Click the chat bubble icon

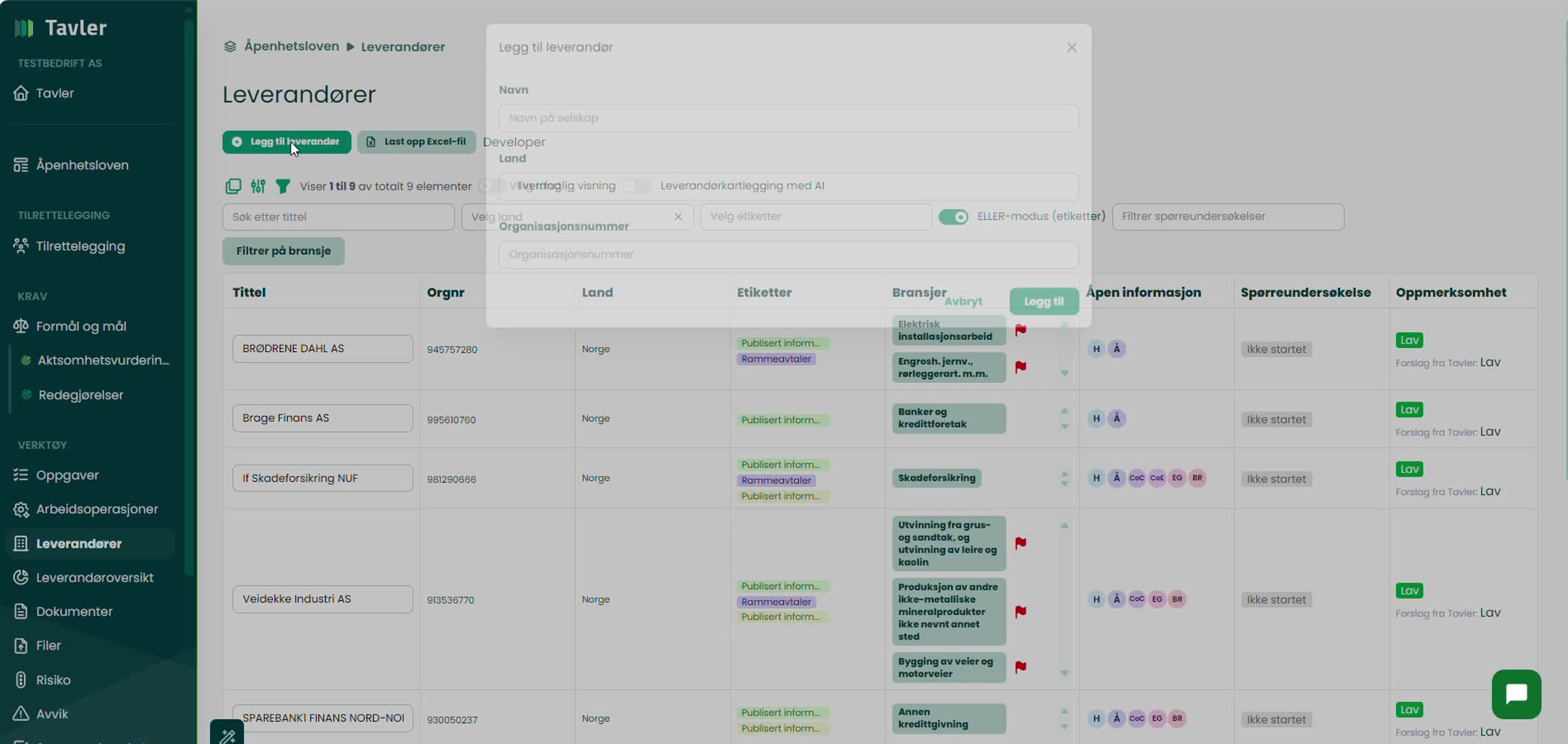point(1516,694)
